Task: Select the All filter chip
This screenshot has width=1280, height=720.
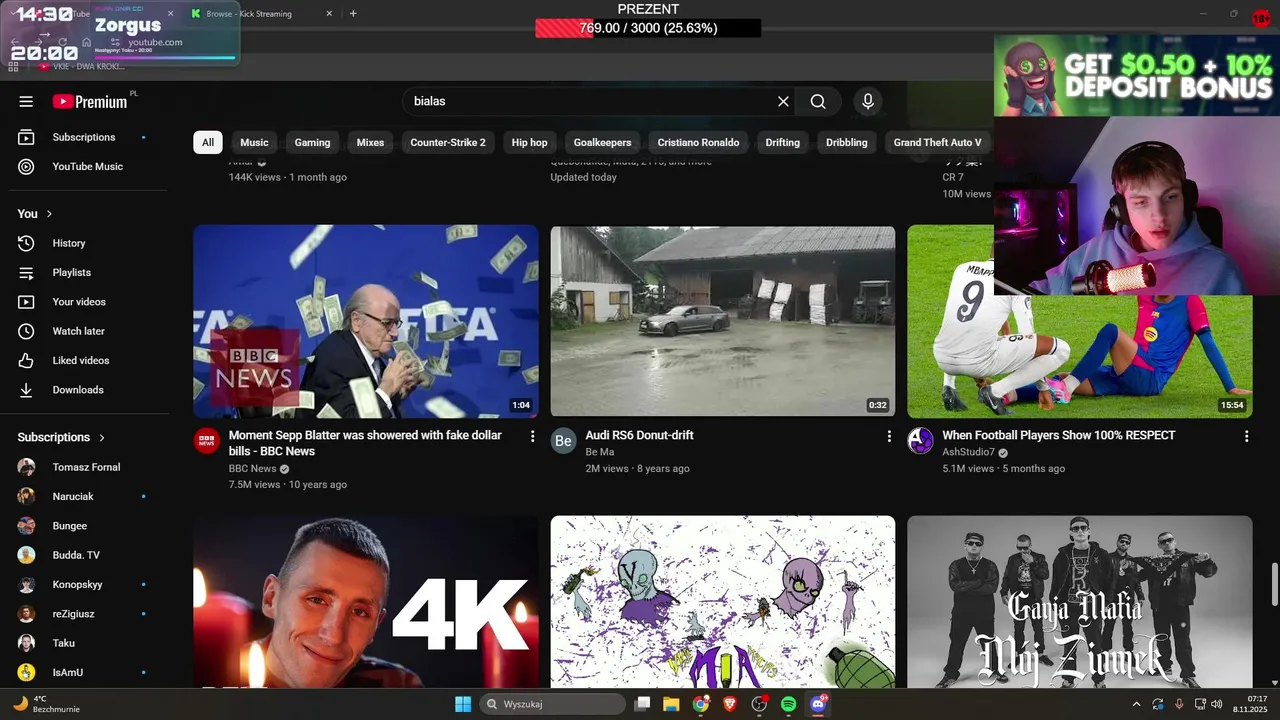Action: pyautogui.click(x=208, y=142)
